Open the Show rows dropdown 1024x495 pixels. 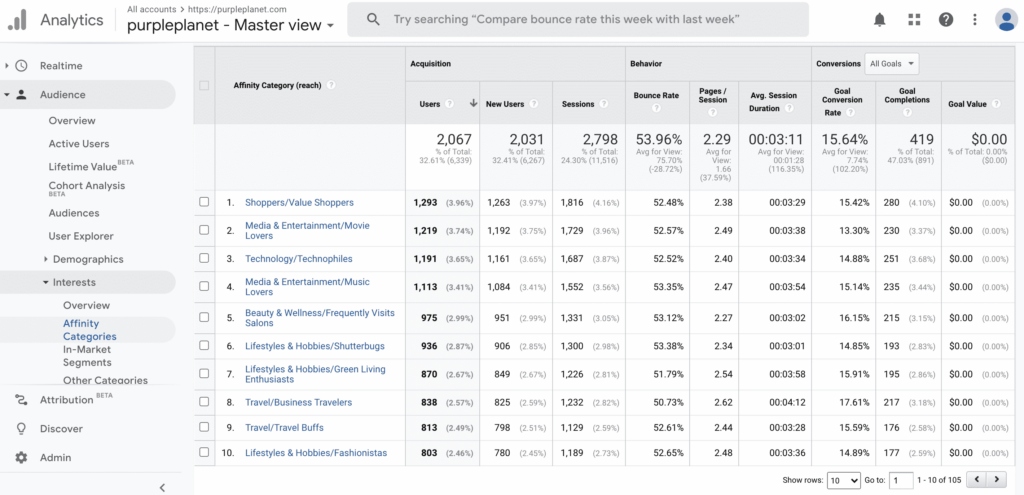coord(844,480)
